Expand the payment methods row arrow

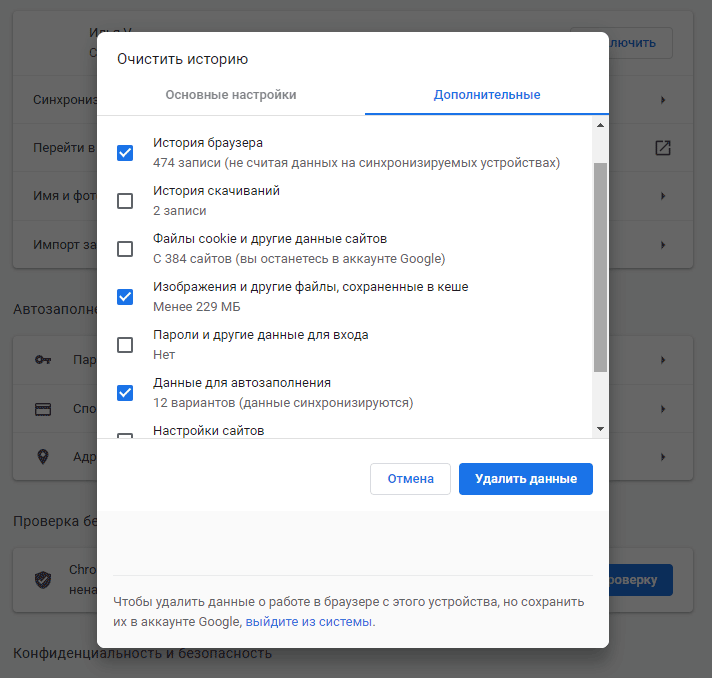coord(663,409)
